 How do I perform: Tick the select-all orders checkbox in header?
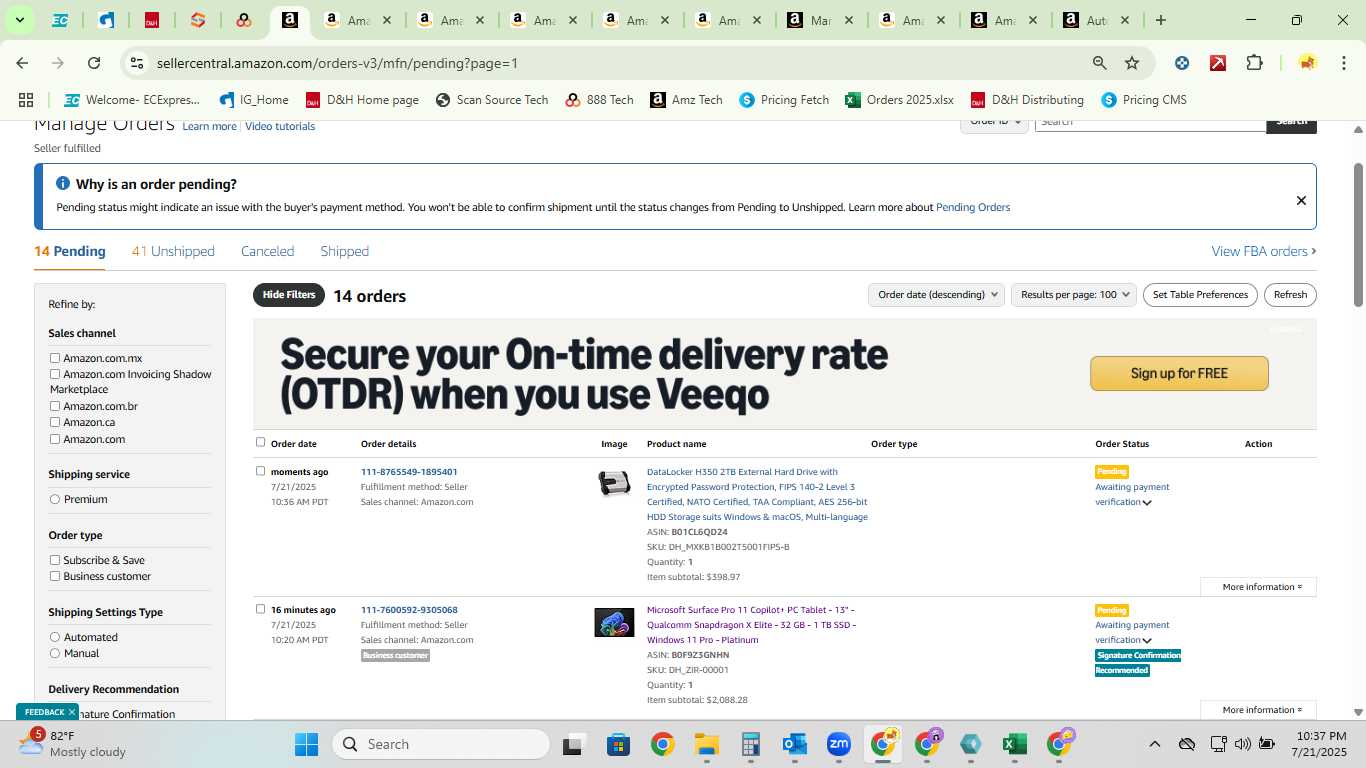coord(261,442)
